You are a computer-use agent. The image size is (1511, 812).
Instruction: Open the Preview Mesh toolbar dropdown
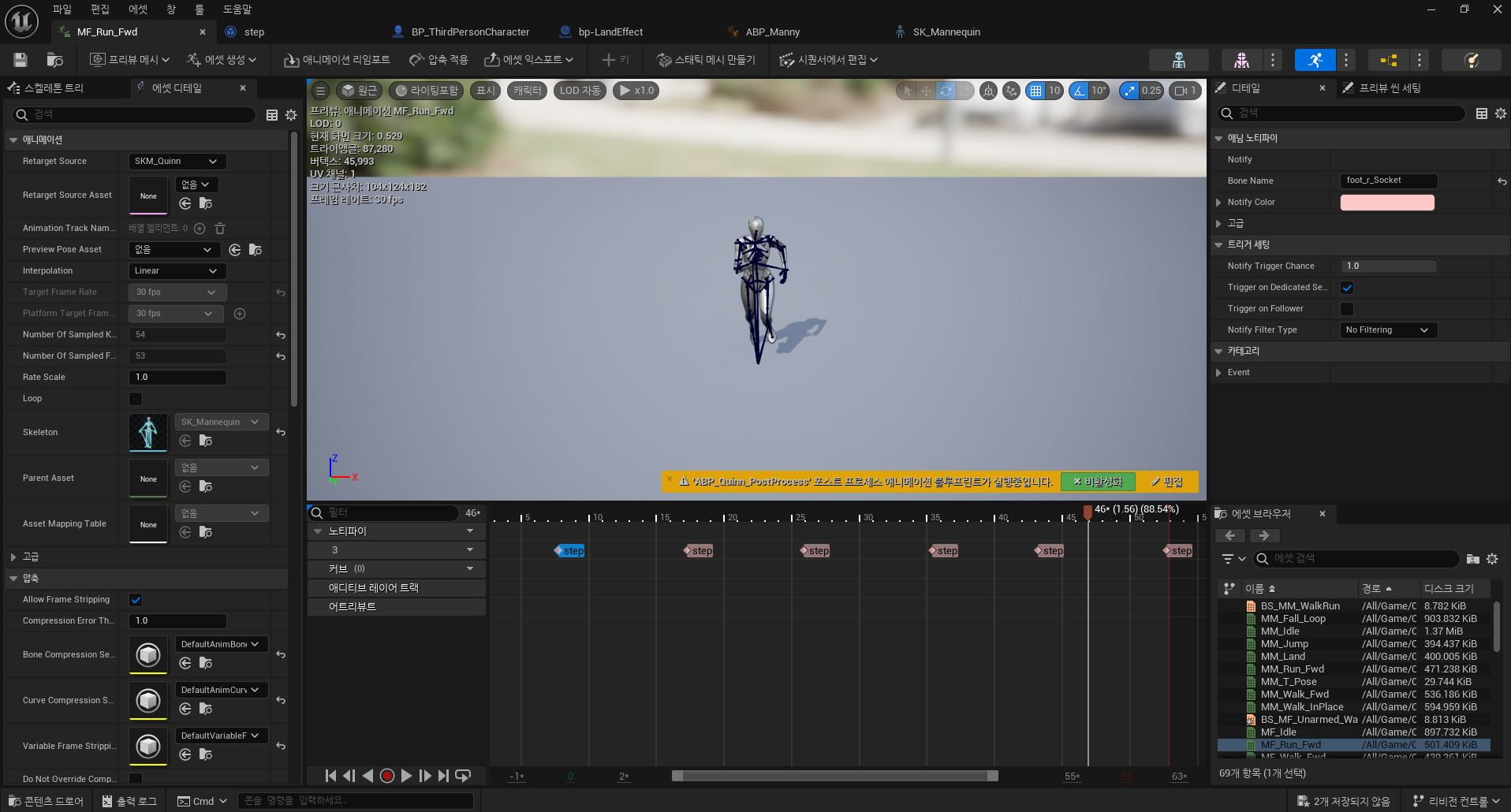click(130, 60)
